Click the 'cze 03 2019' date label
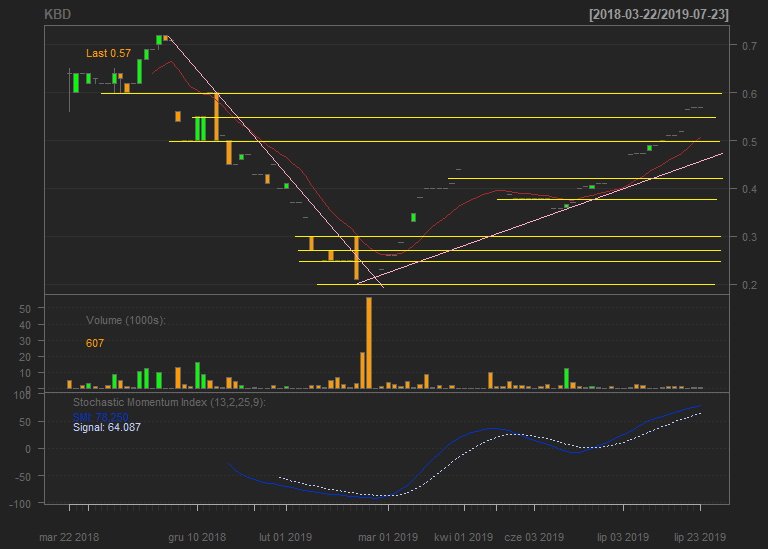This screenshot has height=549, width=768. (x=534, y=537)
